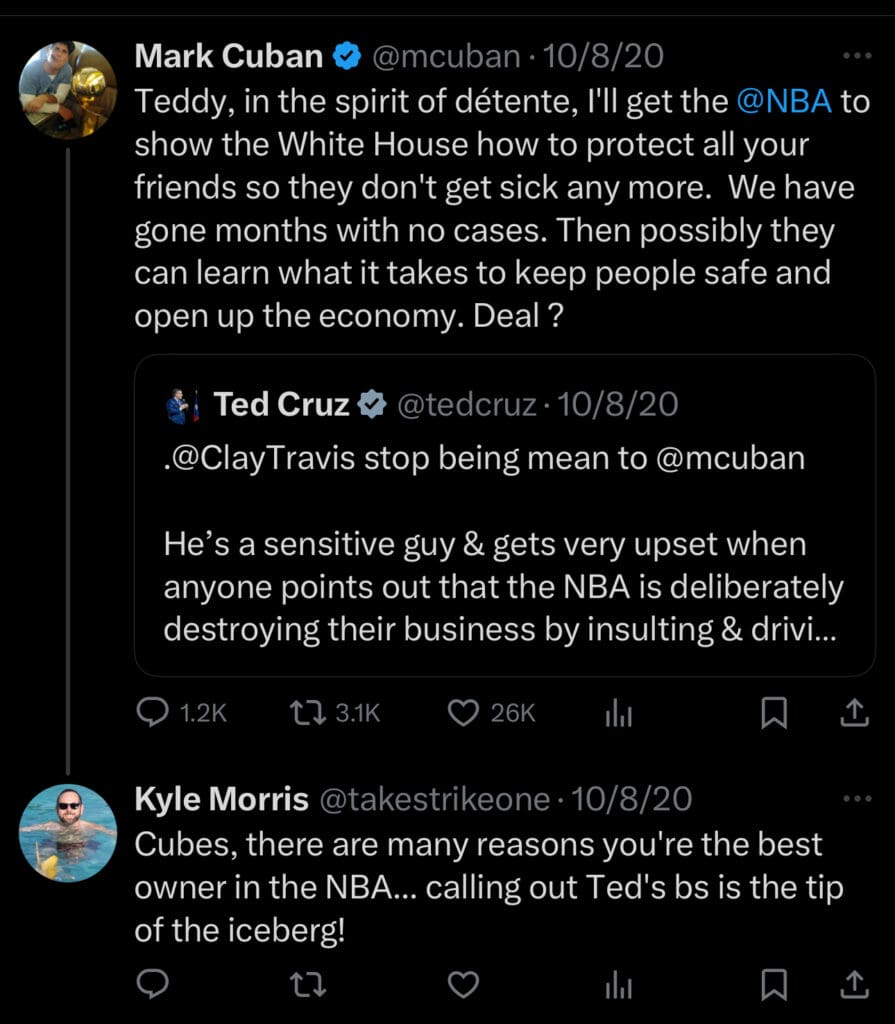This screenshot has height=1024, width=895.
Task: Like Mark Cuban's tweet
Action: (463, 712)
